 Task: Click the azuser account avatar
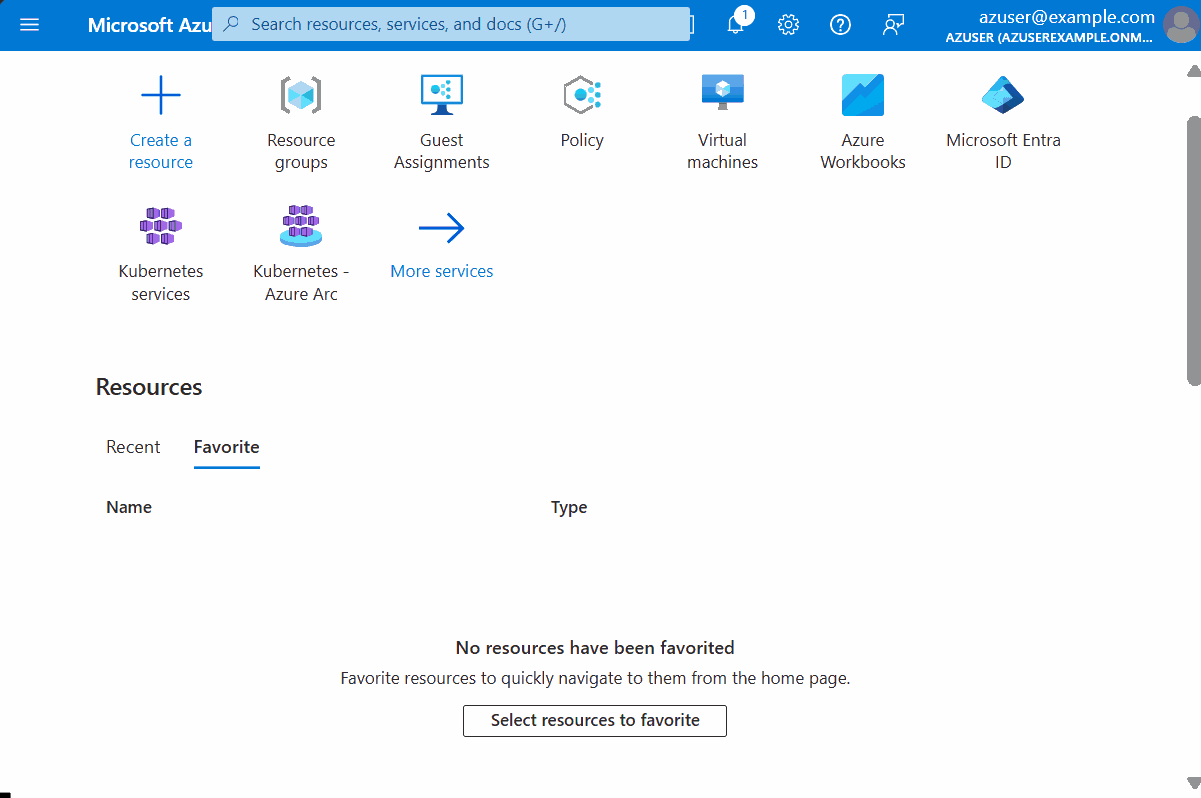click(x=1180, y=25)
